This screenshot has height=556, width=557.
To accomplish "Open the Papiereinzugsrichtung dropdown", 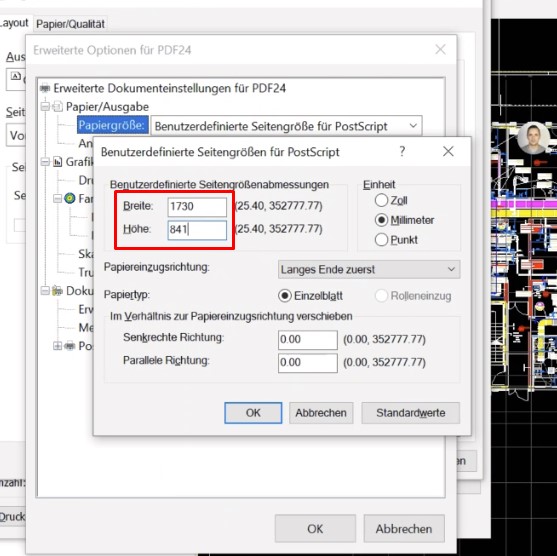I will pyautogui.click(x=369, y=269).
